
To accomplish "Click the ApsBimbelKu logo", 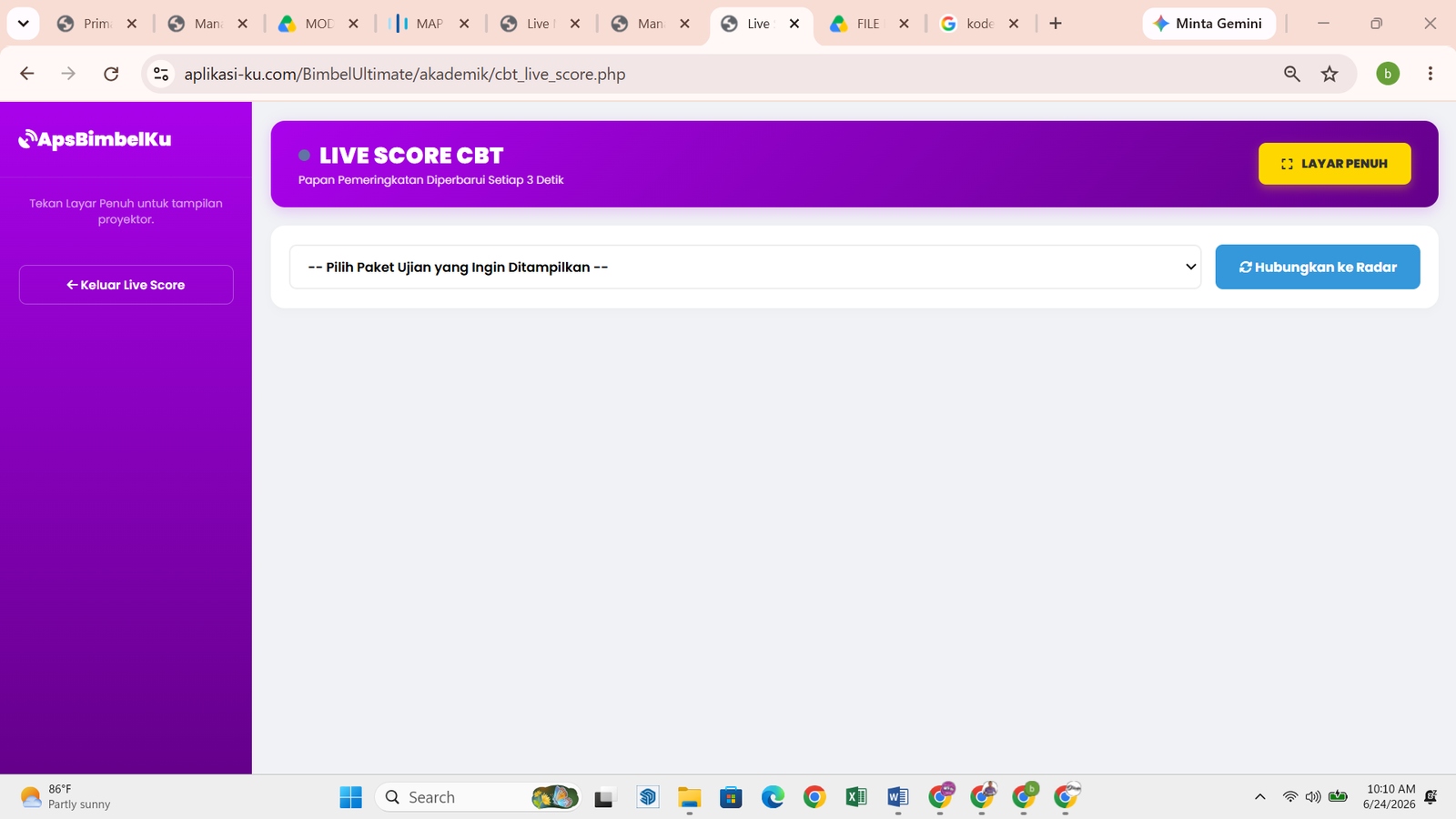I will coord(95,139).
